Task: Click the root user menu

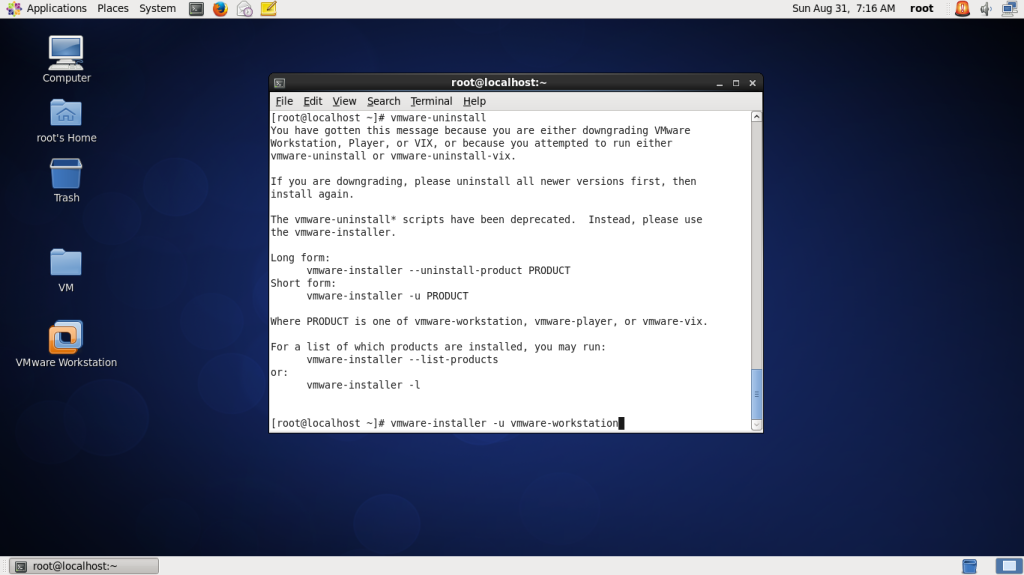Action: point(921,8)
